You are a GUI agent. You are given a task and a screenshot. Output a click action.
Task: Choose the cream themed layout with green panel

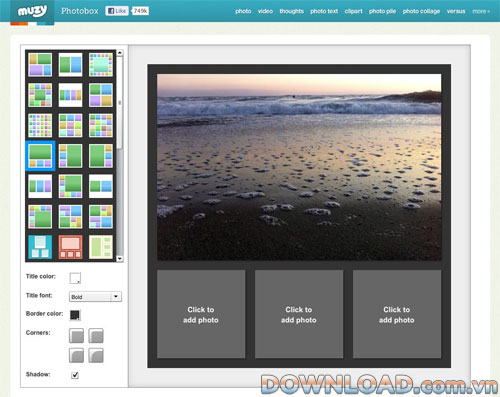click(x=101, y=247)
